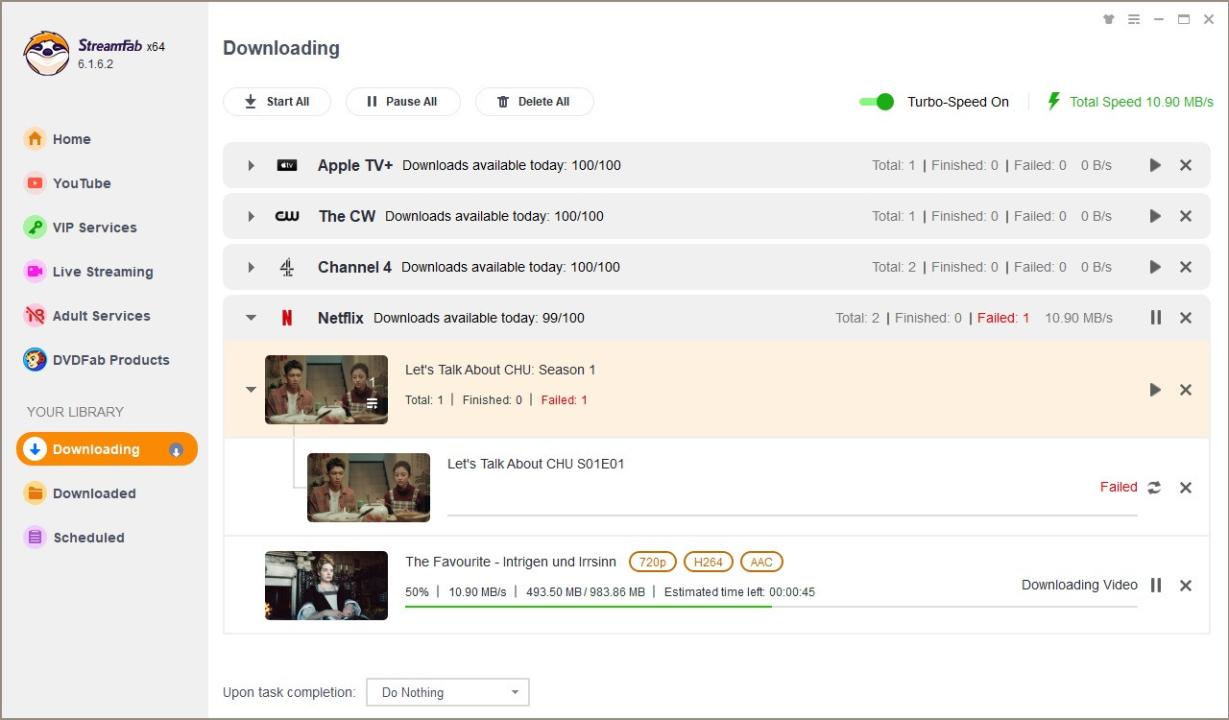Screen dimensions: 1229x720
Task: Open the Downloaded library section
Action: (x=93, y=493)
